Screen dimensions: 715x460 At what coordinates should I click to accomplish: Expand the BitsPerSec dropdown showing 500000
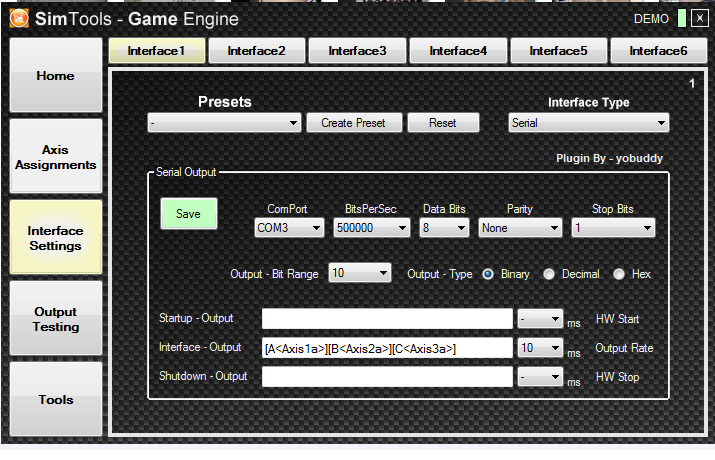[372, 227]
